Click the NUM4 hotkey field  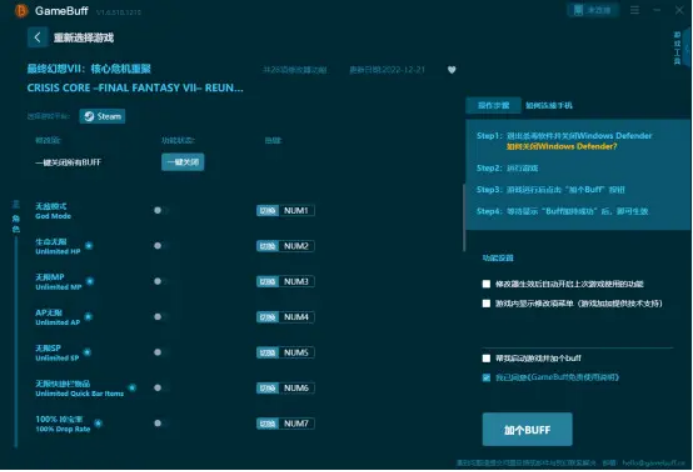296,317
